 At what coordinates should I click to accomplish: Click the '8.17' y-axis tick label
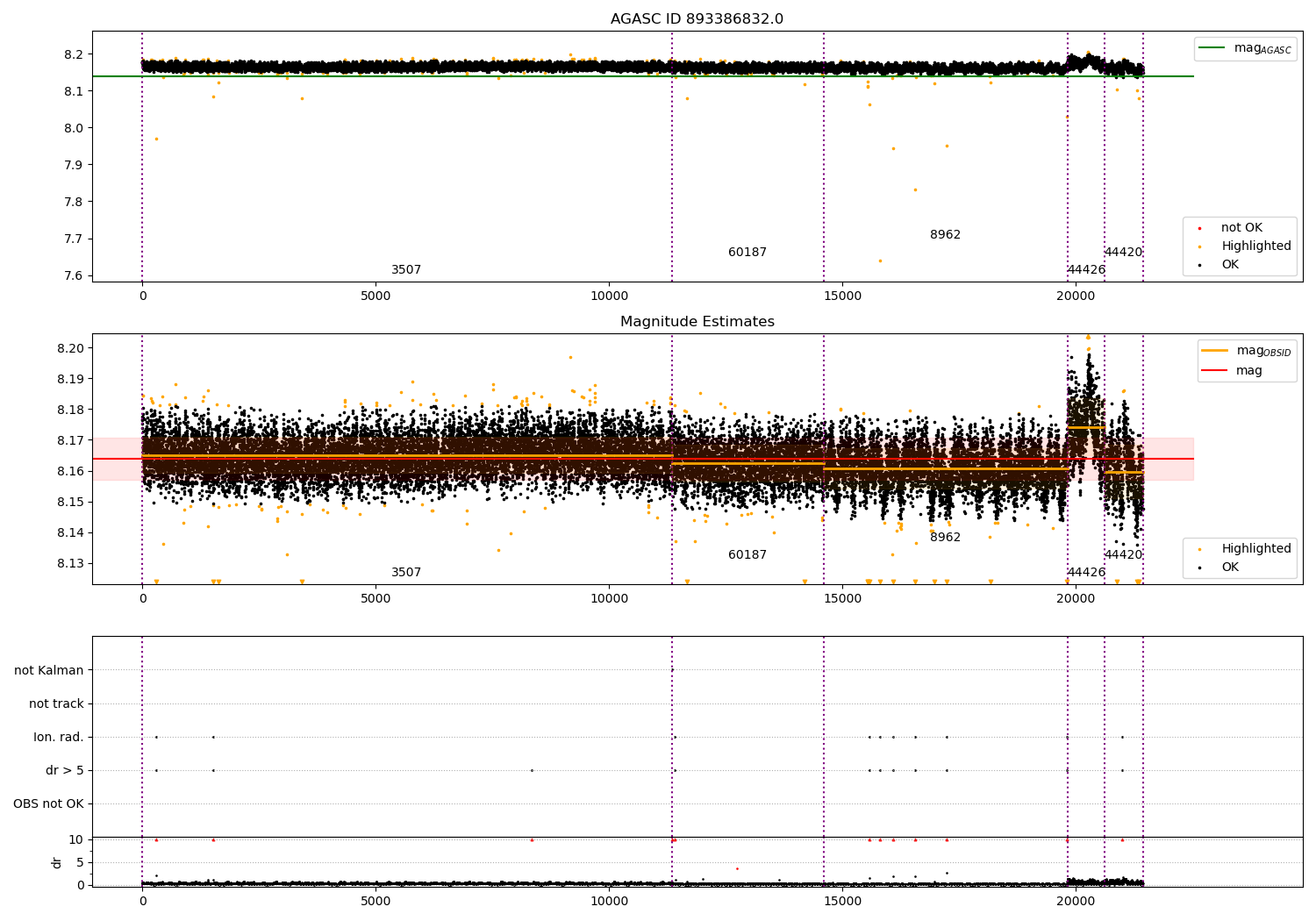70,440
